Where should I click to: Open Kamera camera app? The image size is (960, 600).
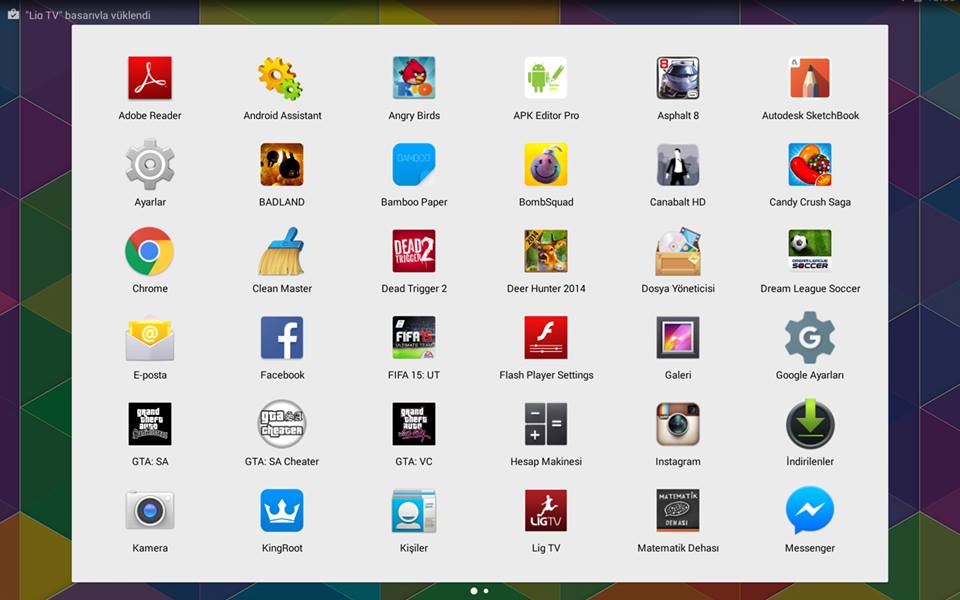click(x=150, y=511)
